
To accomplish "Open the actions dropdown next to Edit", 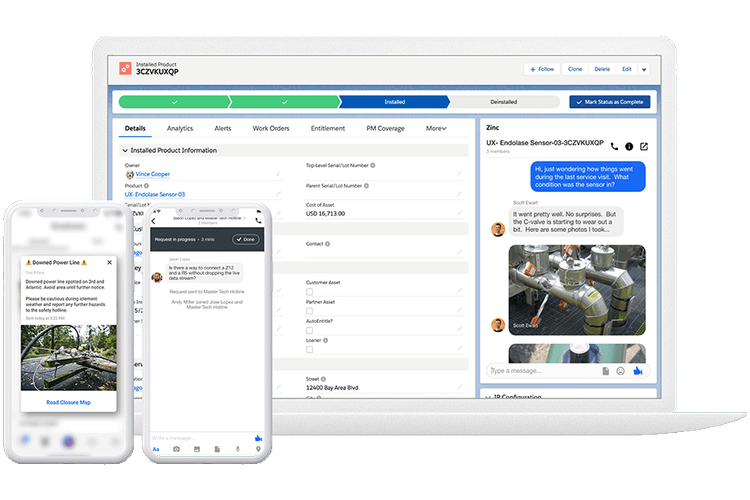I will 644,69.
